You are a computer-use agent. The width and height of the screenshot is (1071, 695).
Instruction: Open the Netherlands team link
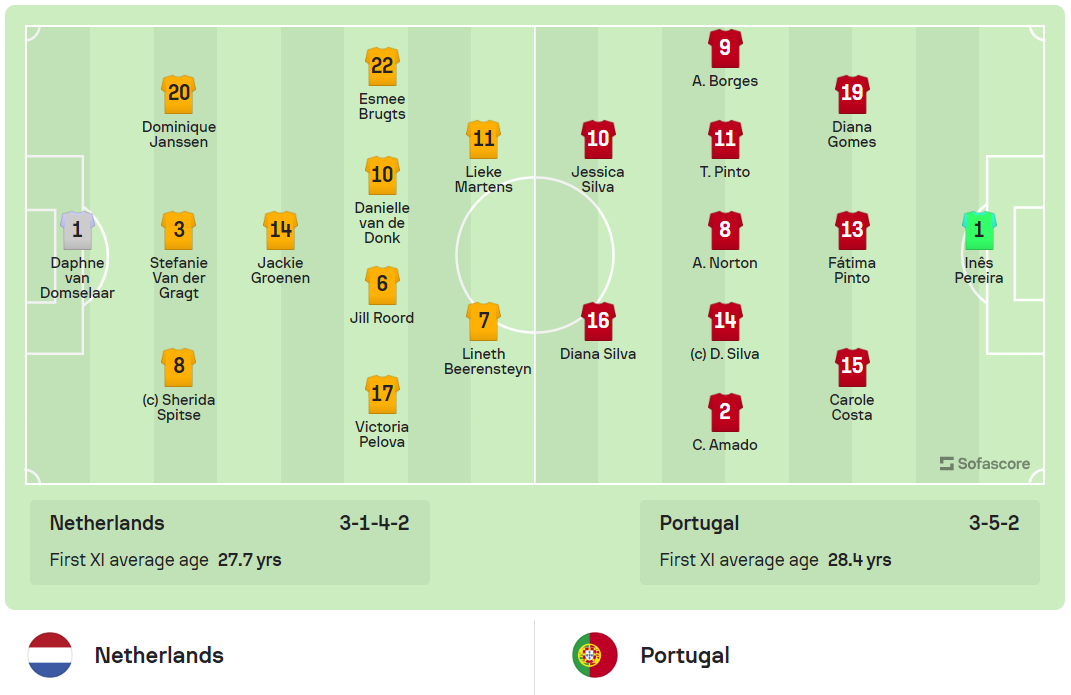[159, 655]
